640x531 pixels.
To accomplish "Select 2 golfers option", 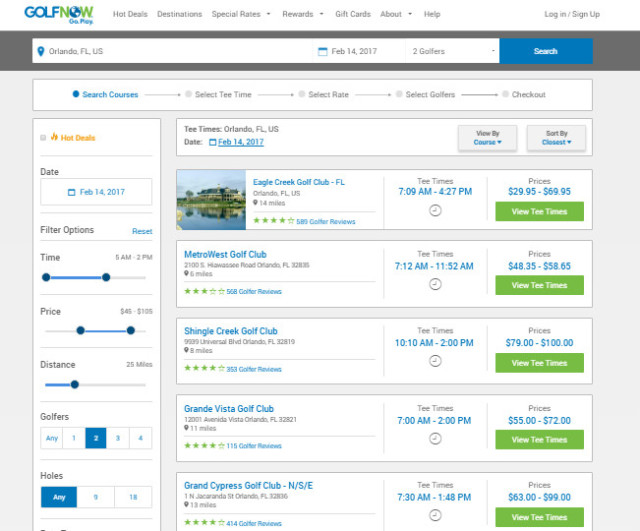I will (x=96, y=438).
